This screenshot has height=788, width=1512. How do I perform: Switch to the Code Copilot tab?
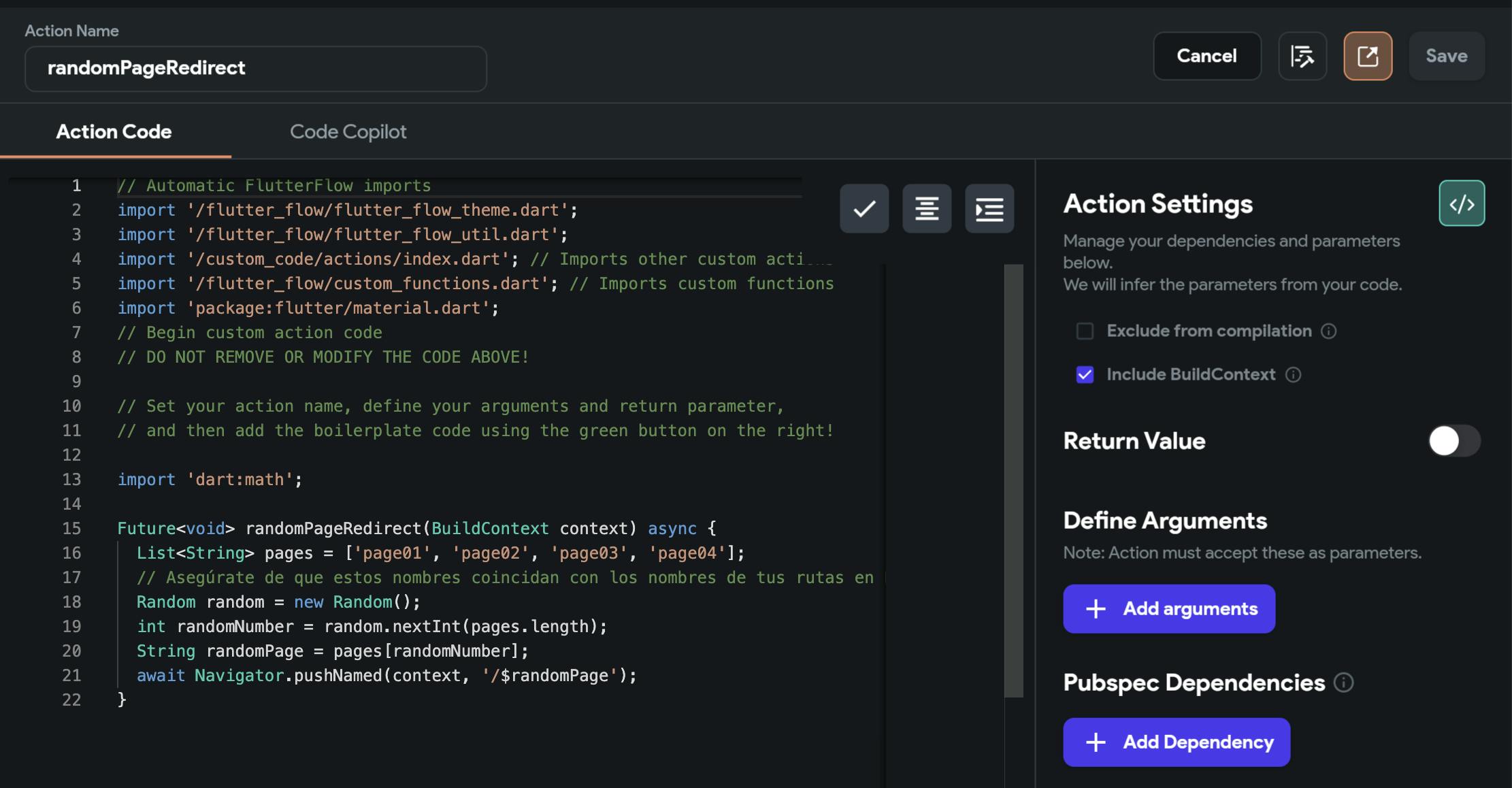pyautogui.click(x=348, y=131)
